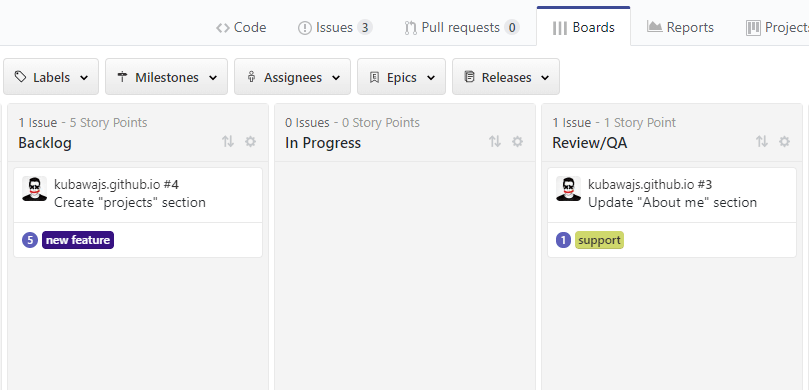Click the 1 story point badge
This screenshot has width=809, height=390.
563,240
